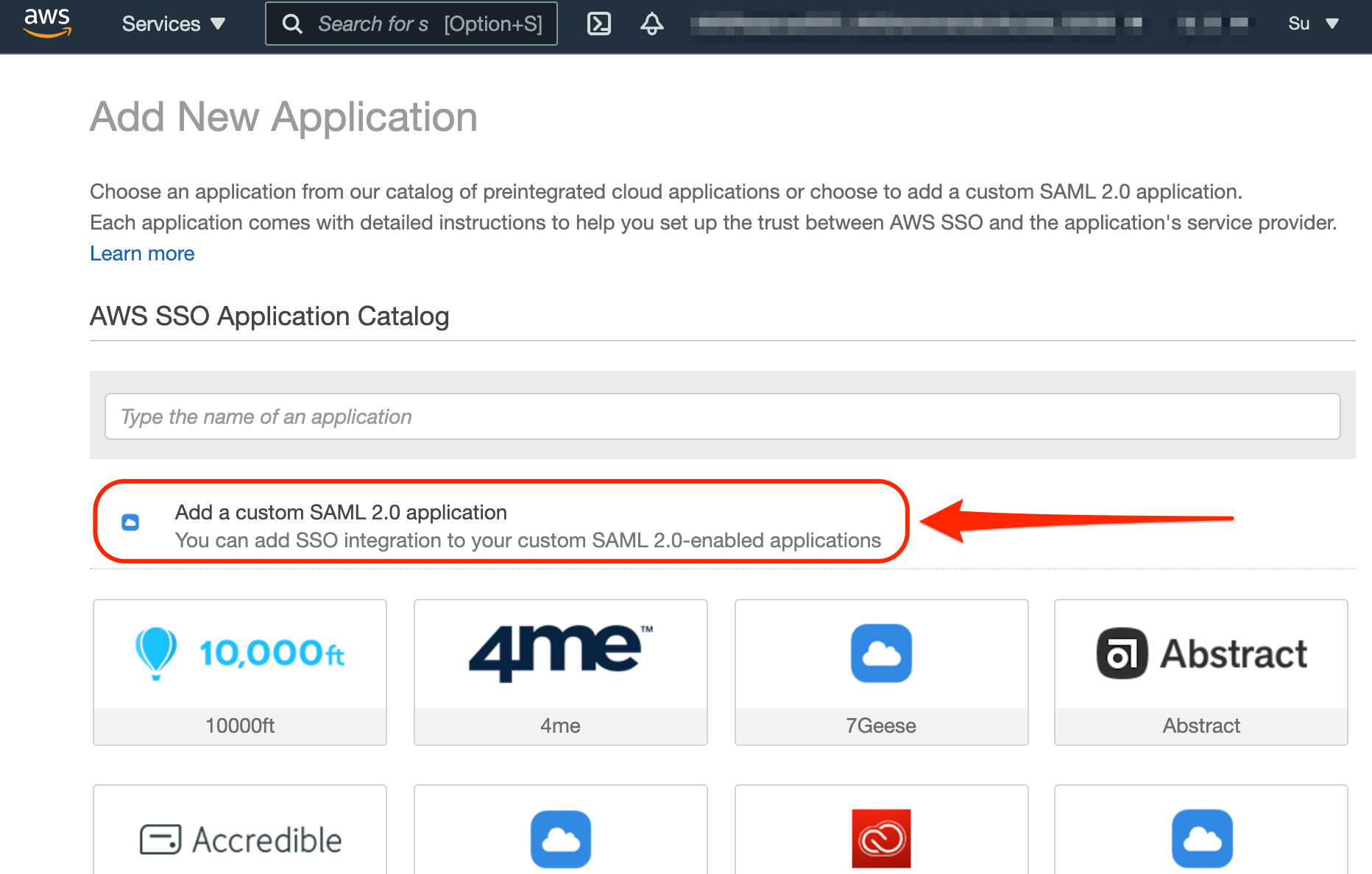Screen dimensions: 1372x874
Task: Select the 7Geese application label
Action: point(881,725)
